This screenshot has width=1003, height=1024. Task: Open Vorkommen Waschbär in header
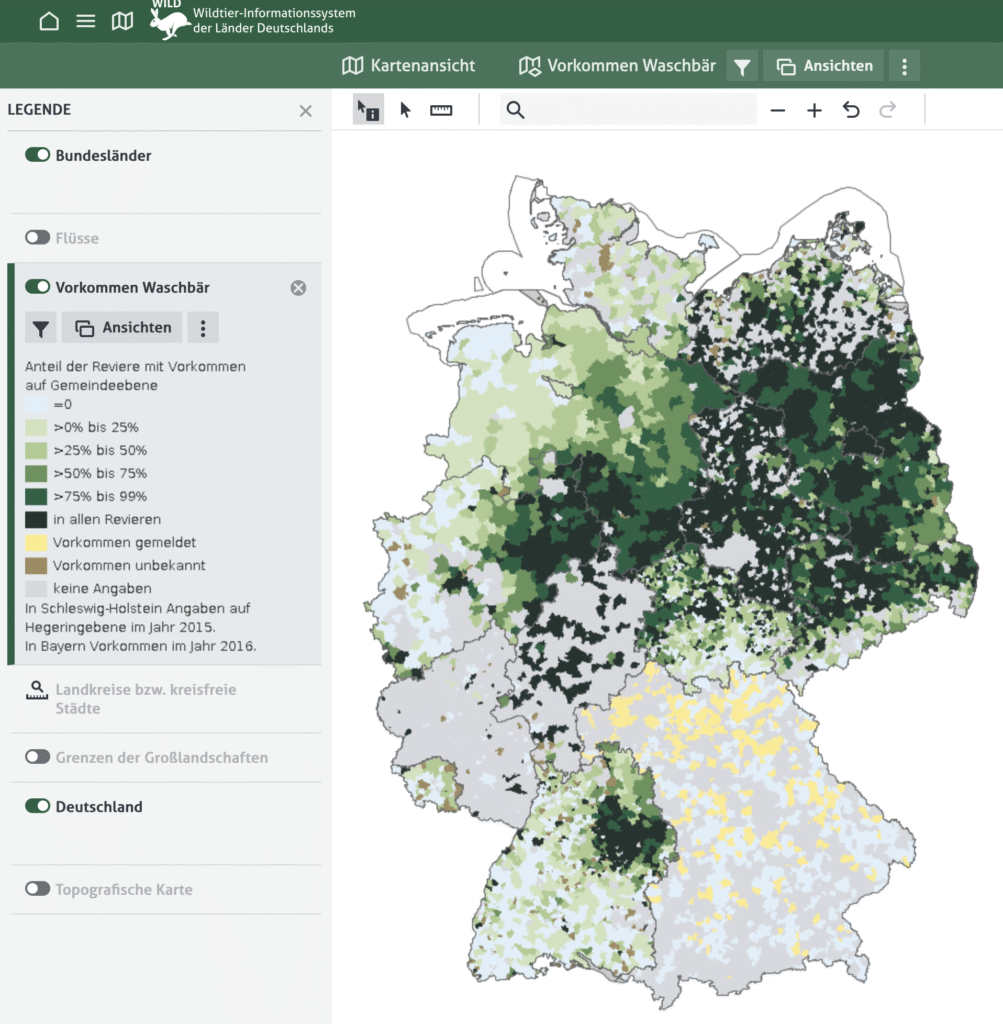617,66
